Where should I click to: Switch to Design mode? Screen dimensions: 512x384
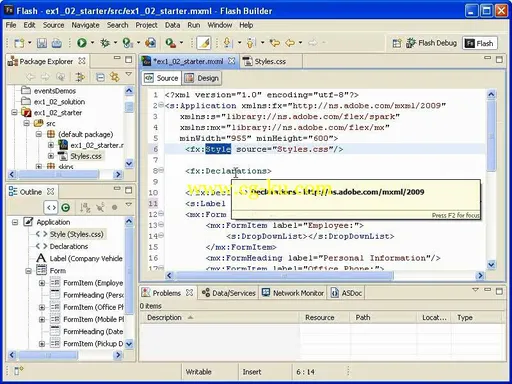(202, 78)
